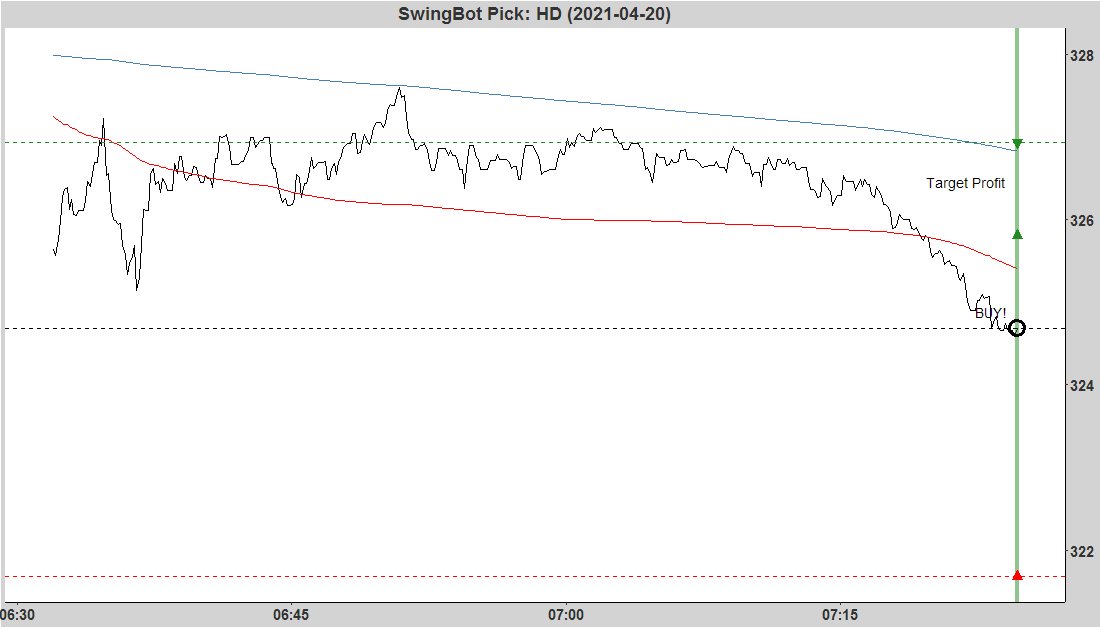1100x628 pixels.
Task: Click the 06:30 time axis label
Action: [17, 615]
